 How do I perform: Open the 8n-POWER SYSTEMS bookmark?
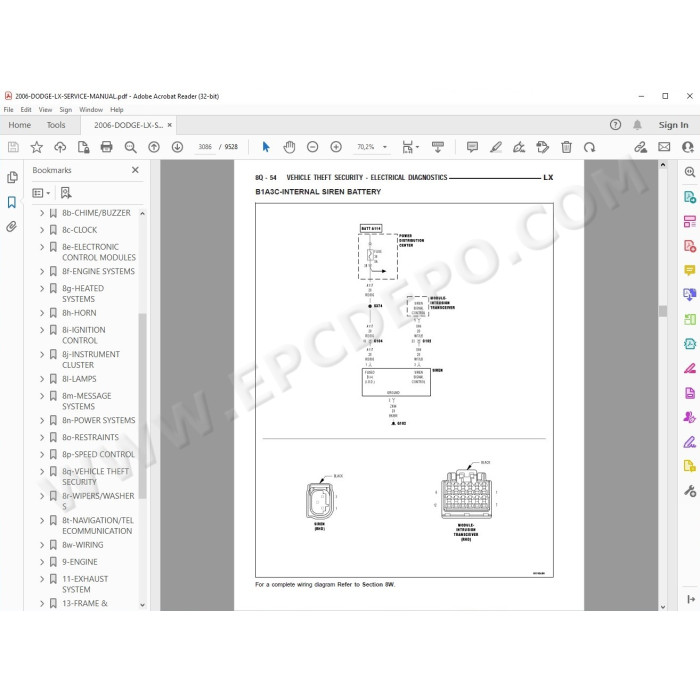pyautogui.click(x=99, y=421)
